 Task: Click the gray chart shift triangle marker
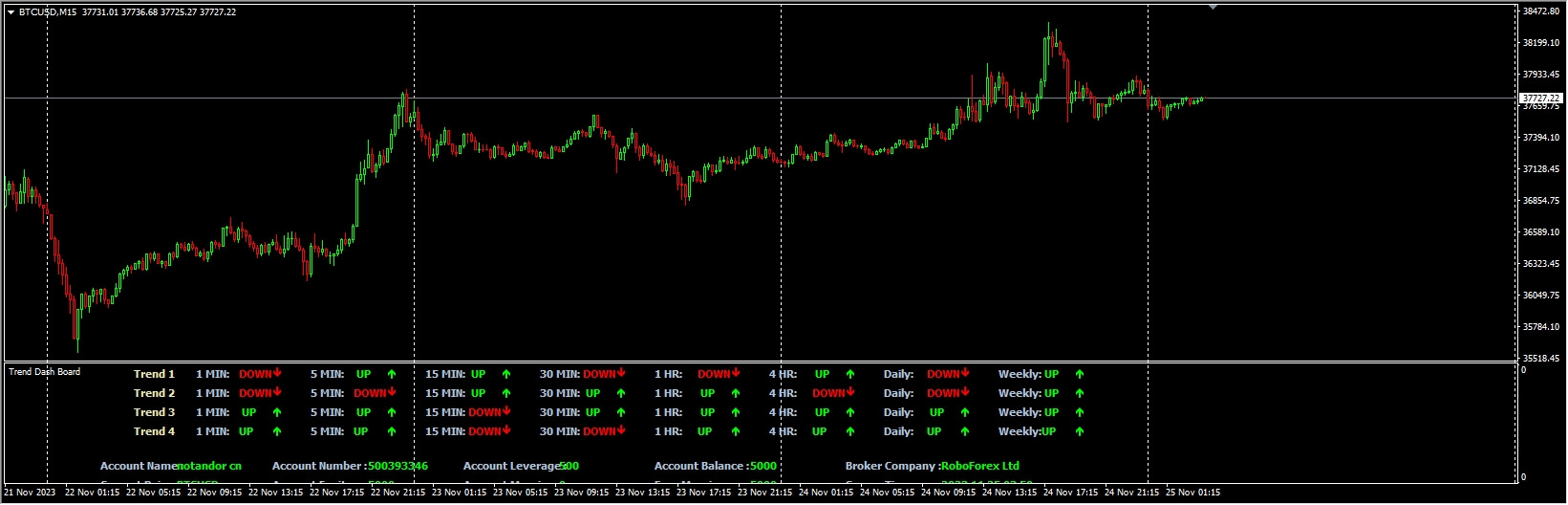(1213, 7)
